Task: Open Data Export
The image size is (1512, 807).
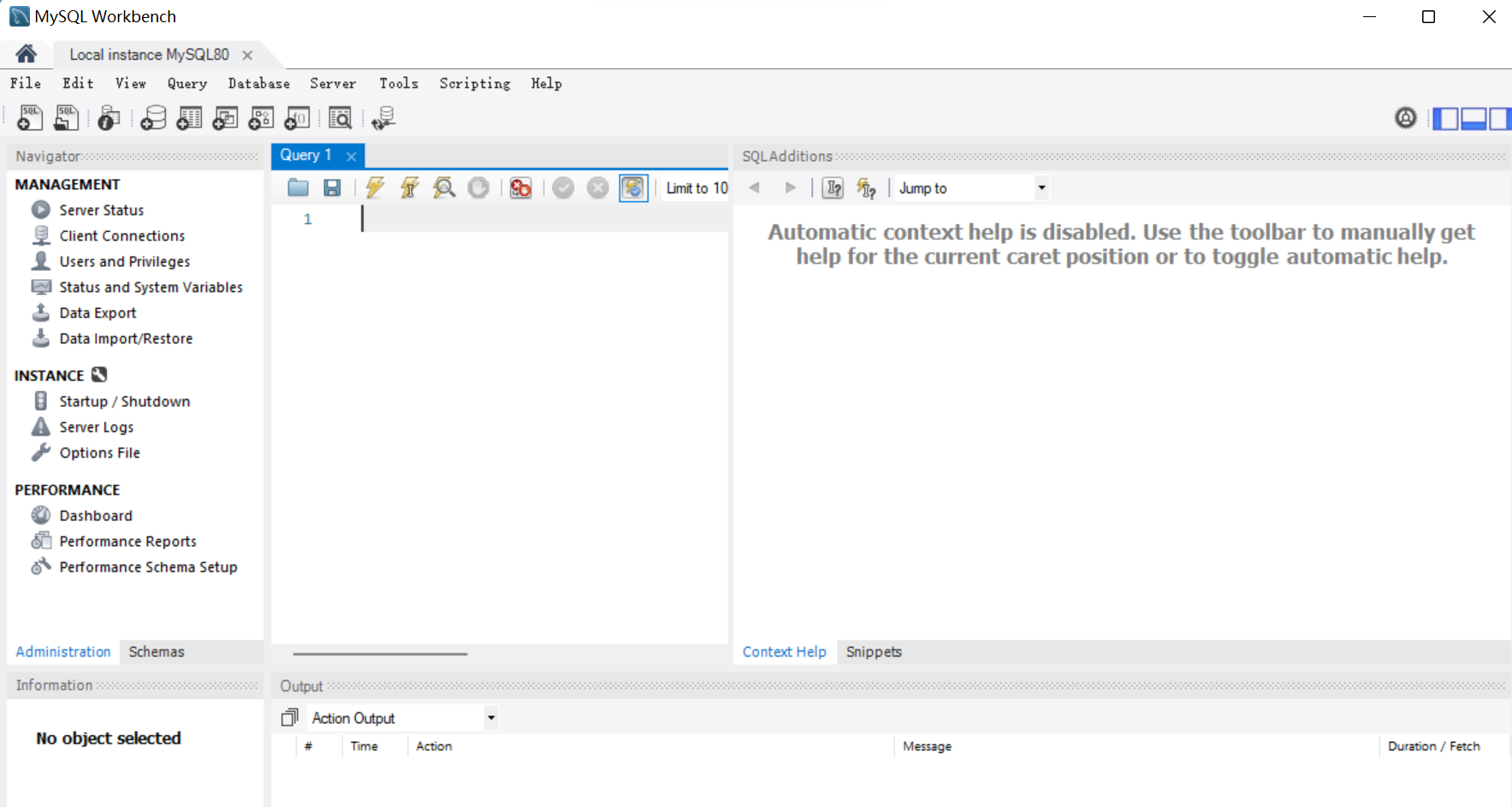Action: click(x=98, y=312)
